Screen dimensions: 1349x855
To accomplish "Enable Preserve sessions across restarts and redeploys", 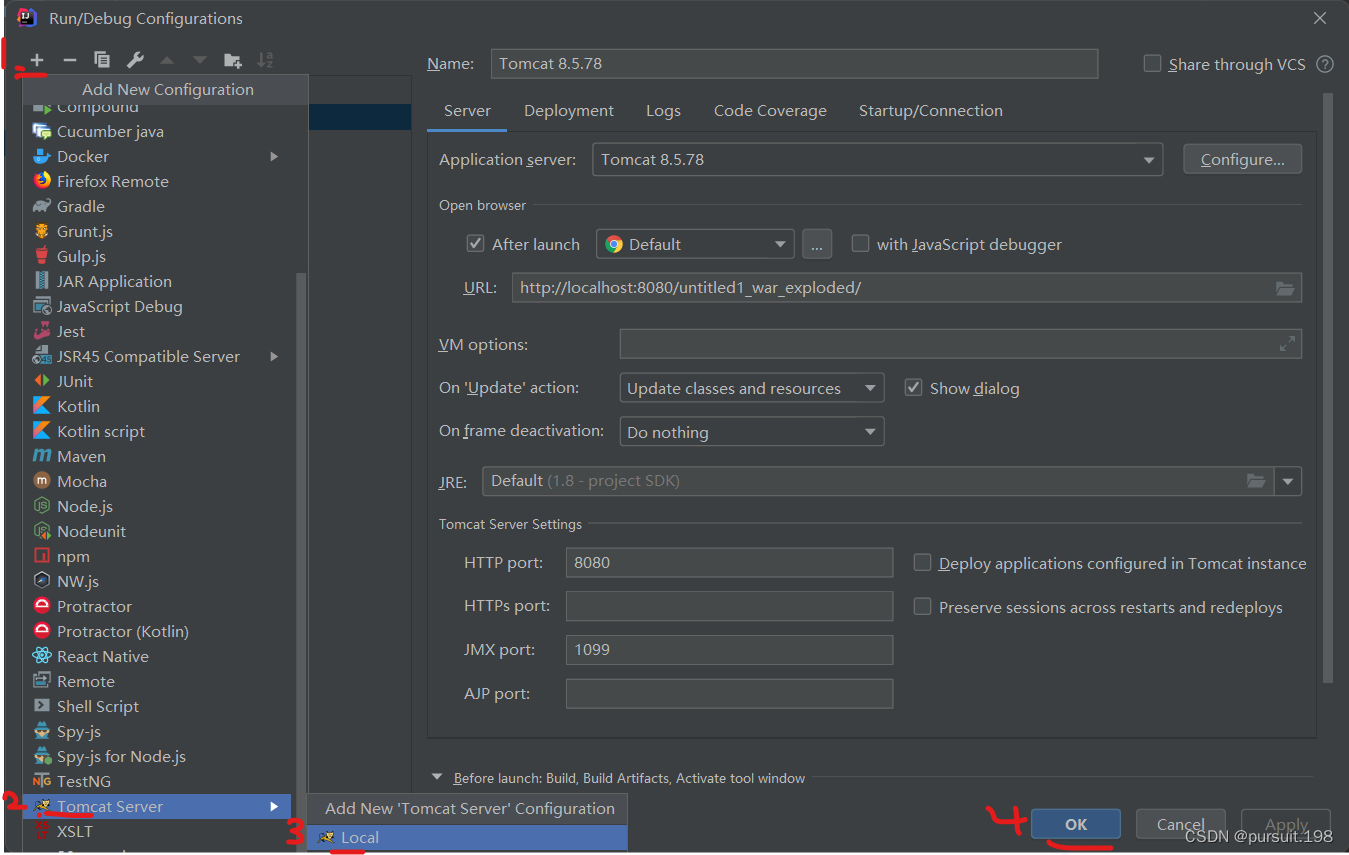I will pyautogui.click(x=922, y=607).
